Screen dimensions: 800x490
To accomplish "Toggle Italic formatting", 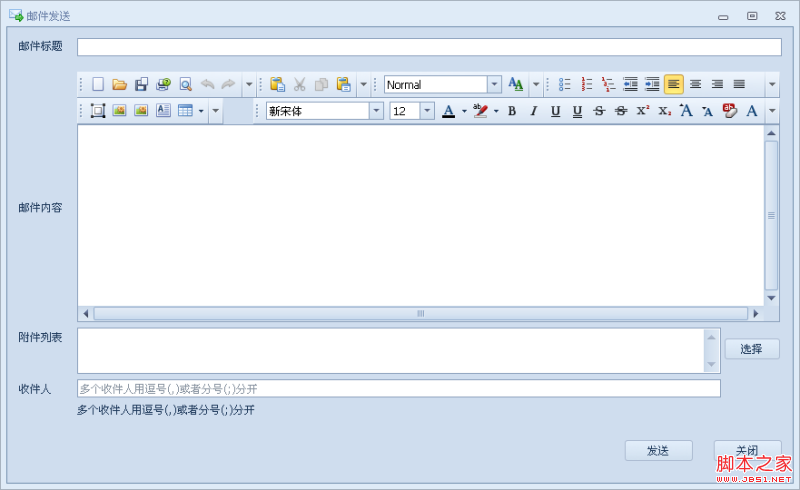I will pyautogui.click(x=534, y=111).
